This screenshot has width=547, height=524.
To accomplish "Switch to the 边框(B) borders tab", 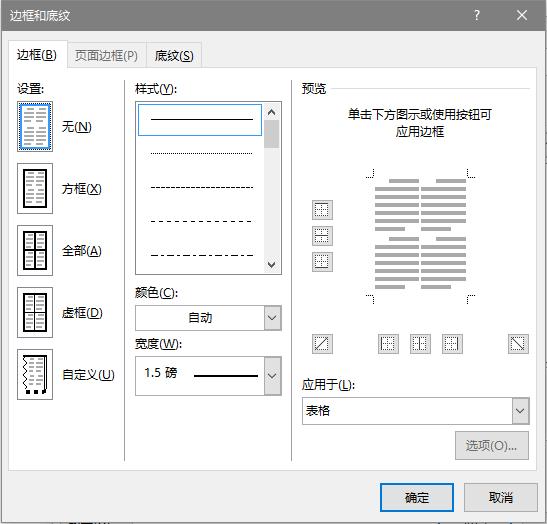I will [x=37, y=55].
